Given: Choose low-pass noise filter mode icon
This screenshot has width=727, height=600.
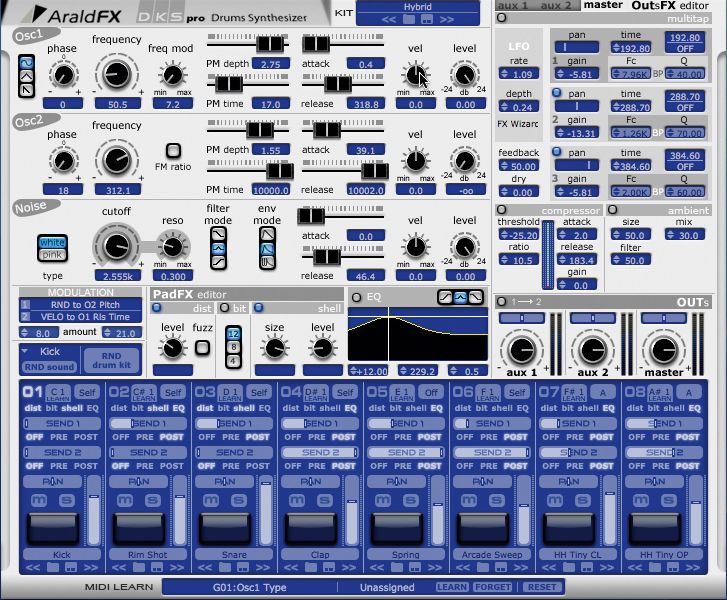Looking at the screenshot, I should 218,234.
